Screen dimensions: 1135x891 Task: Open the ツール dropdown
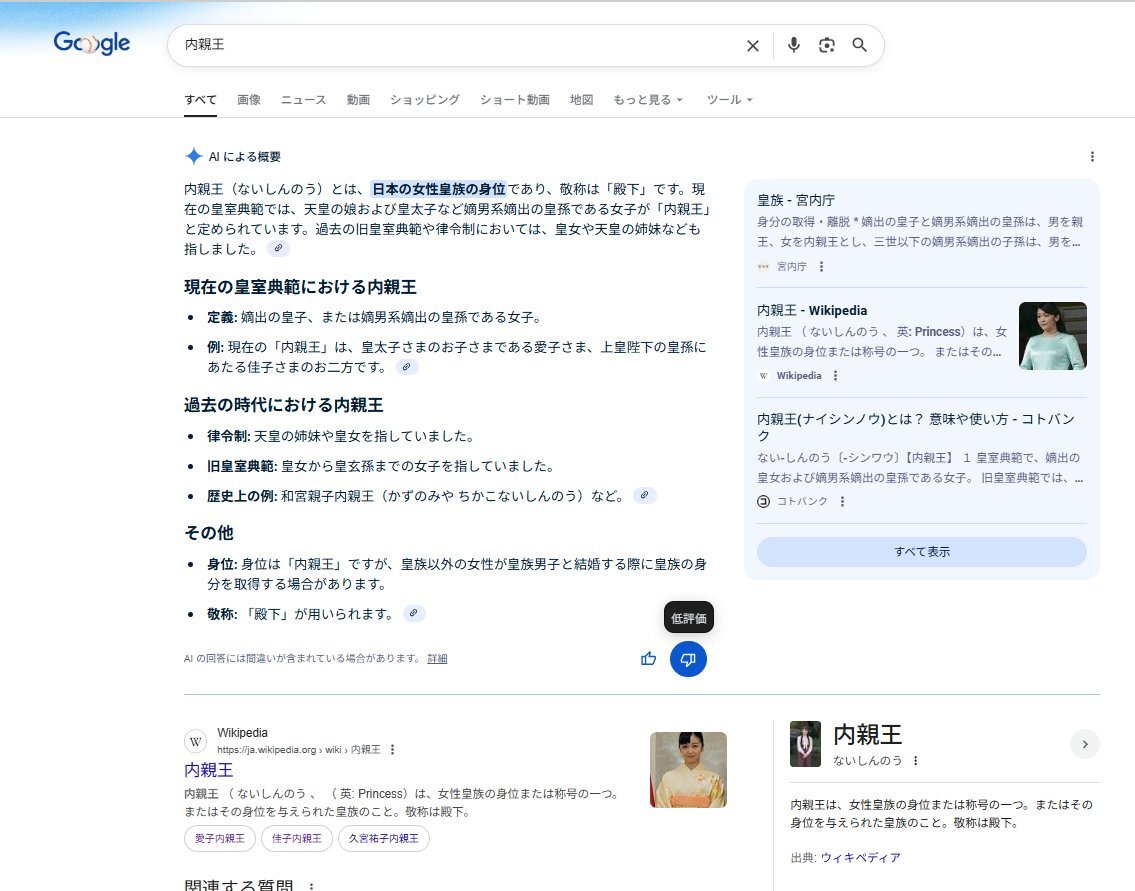point(729,100)
